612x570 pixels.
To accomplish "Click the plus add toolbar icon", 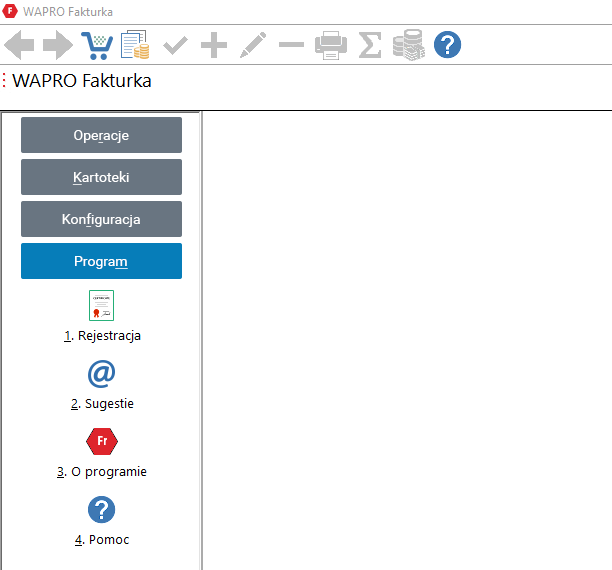I will pyautogui.click(x=214, y=45).
